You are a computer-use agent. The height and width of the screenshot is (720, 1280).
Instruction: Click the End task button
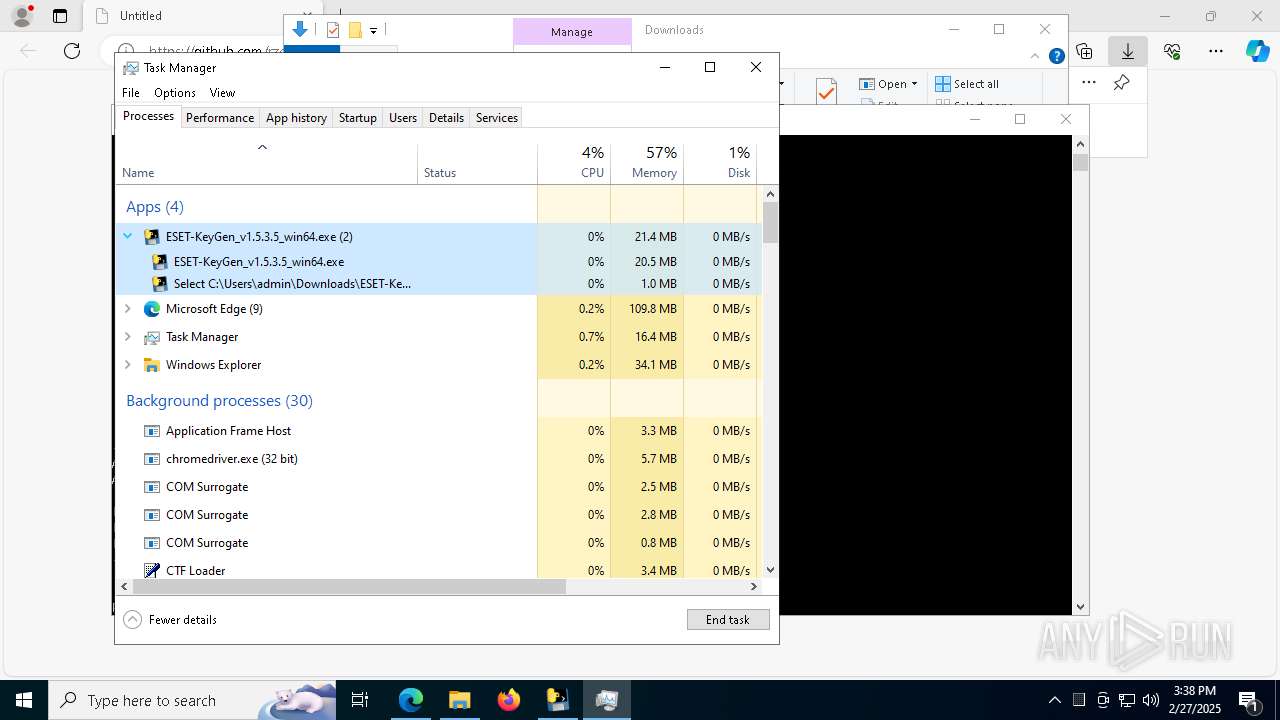(728, 619)
